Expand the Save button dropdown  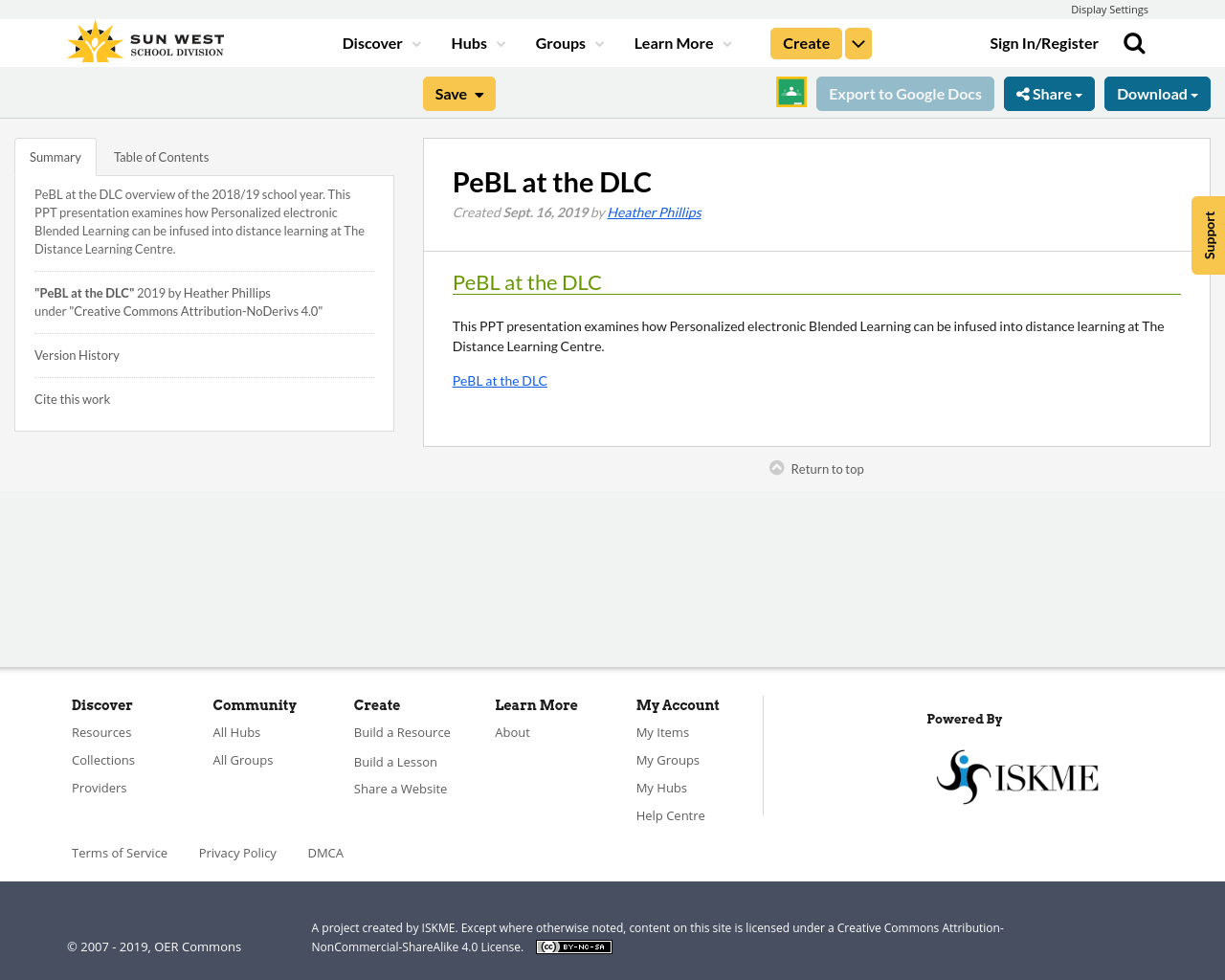point(479,92)
